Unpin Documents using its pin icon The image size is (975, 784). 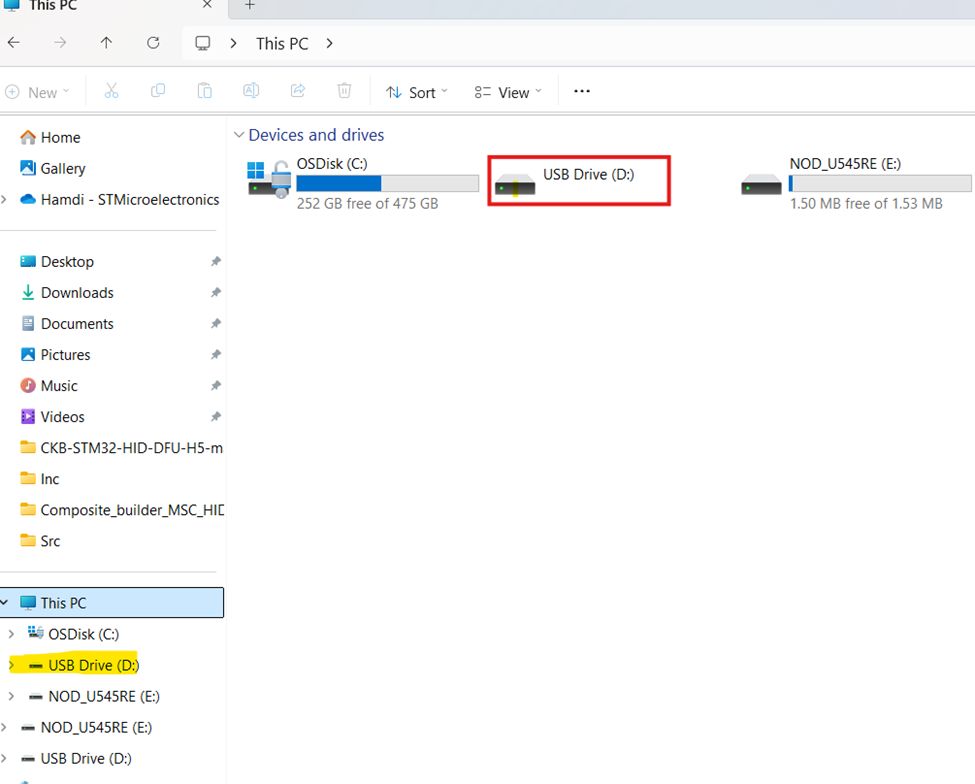(x=216, y=324)
